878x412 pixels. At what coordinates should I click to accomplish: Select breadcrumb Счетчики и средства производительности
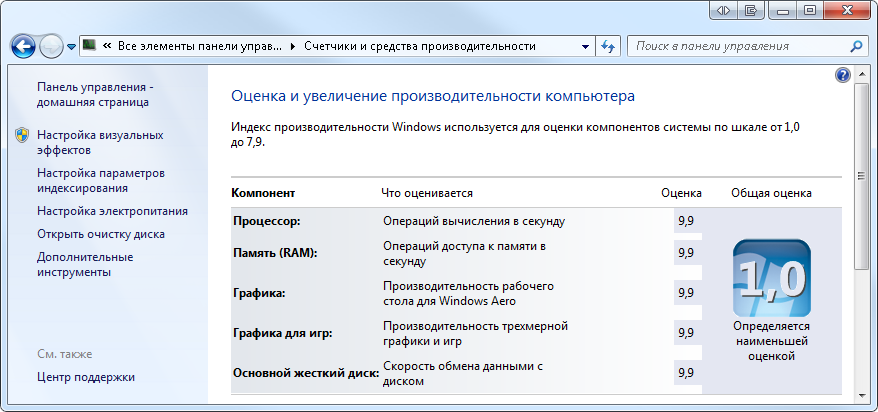point(420,46)
